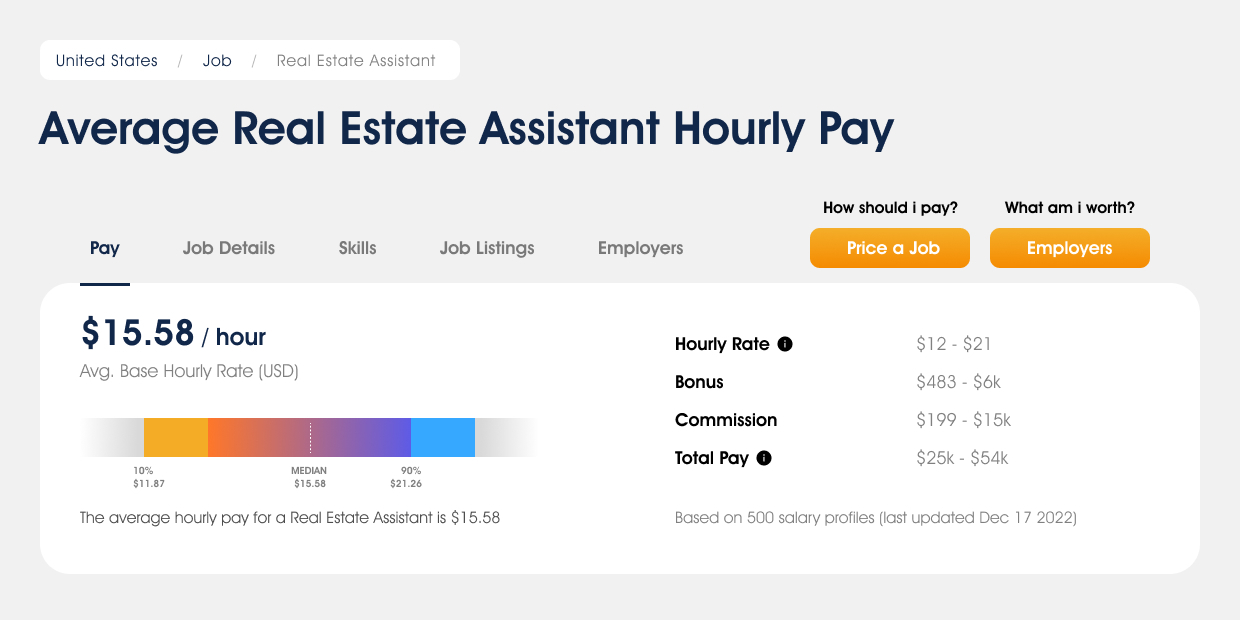Screen dimensions: 1240x620
Task: Open the Job breadcrumb link
Action: click(217, 60)
